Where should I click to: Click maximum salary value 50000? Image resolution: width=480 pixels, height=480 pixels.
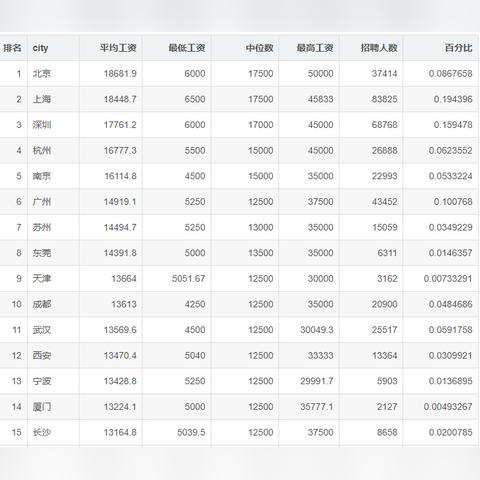tap(321, 74)
